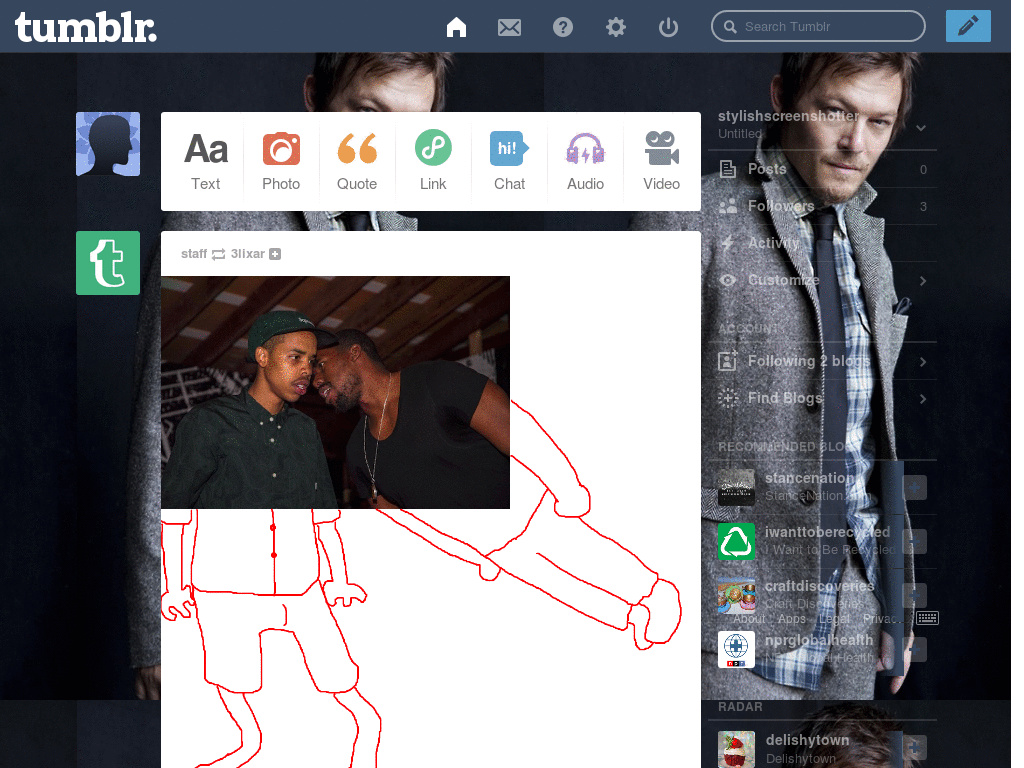The image size is (1024, 768).
Task: Focus the Search Tumblr field
Action: [818, 26]
